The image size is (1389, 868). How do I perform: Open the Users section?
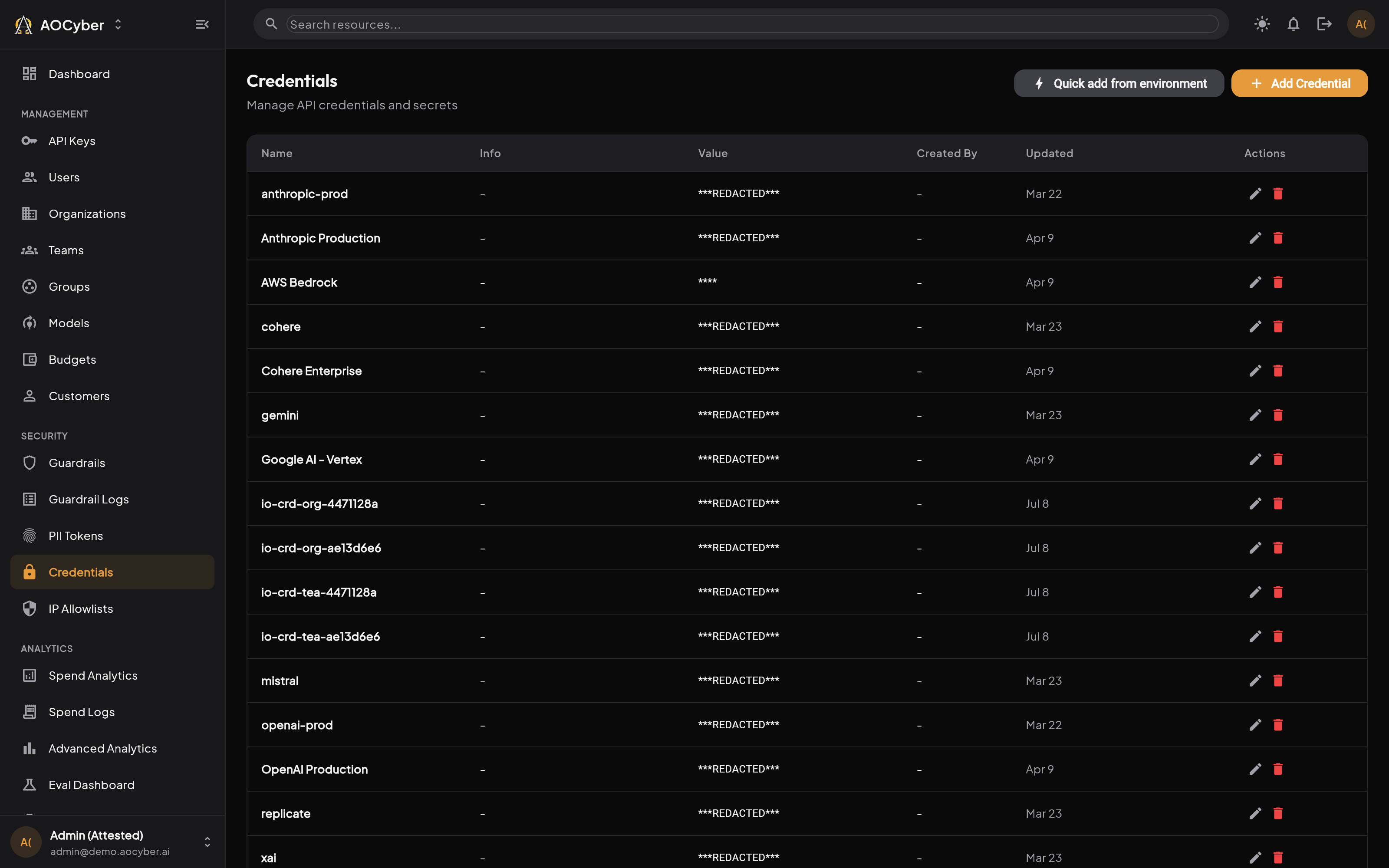112,178
